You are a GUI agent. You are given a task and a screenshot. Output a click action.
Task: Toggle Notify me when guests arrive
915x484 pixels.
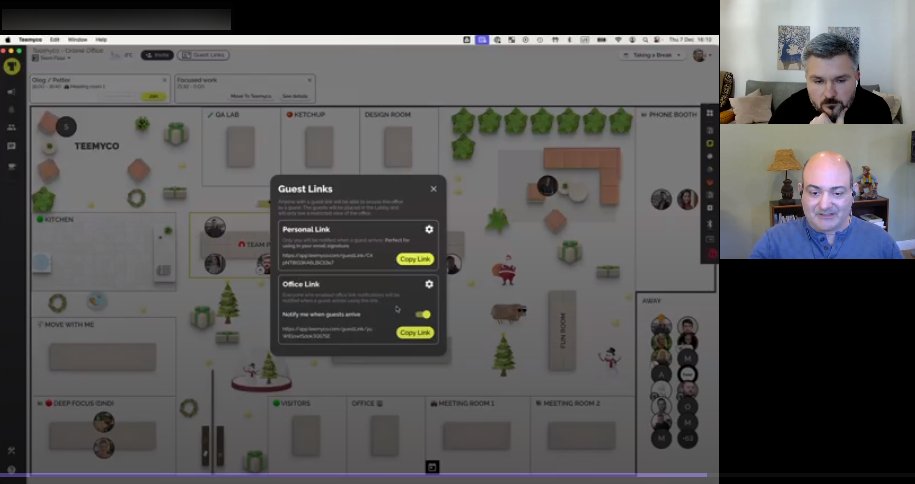click(x=423, y=314)
